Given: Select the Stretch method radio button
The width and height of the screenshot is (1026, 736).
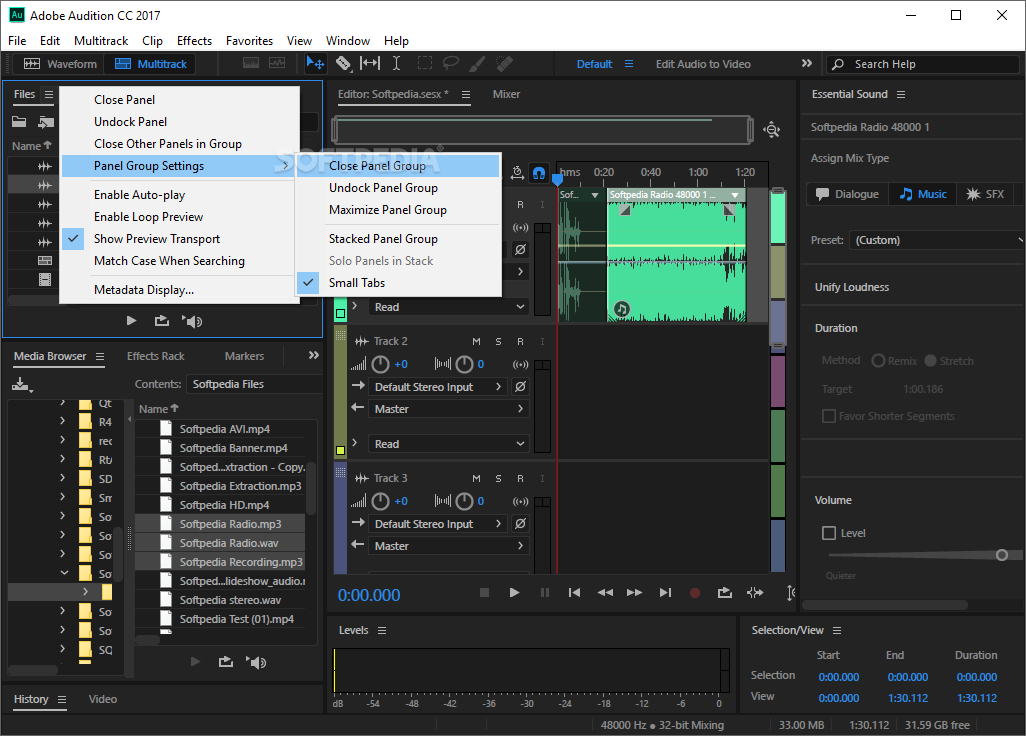Looking at the screenshot, I should [x=930, y=361].
